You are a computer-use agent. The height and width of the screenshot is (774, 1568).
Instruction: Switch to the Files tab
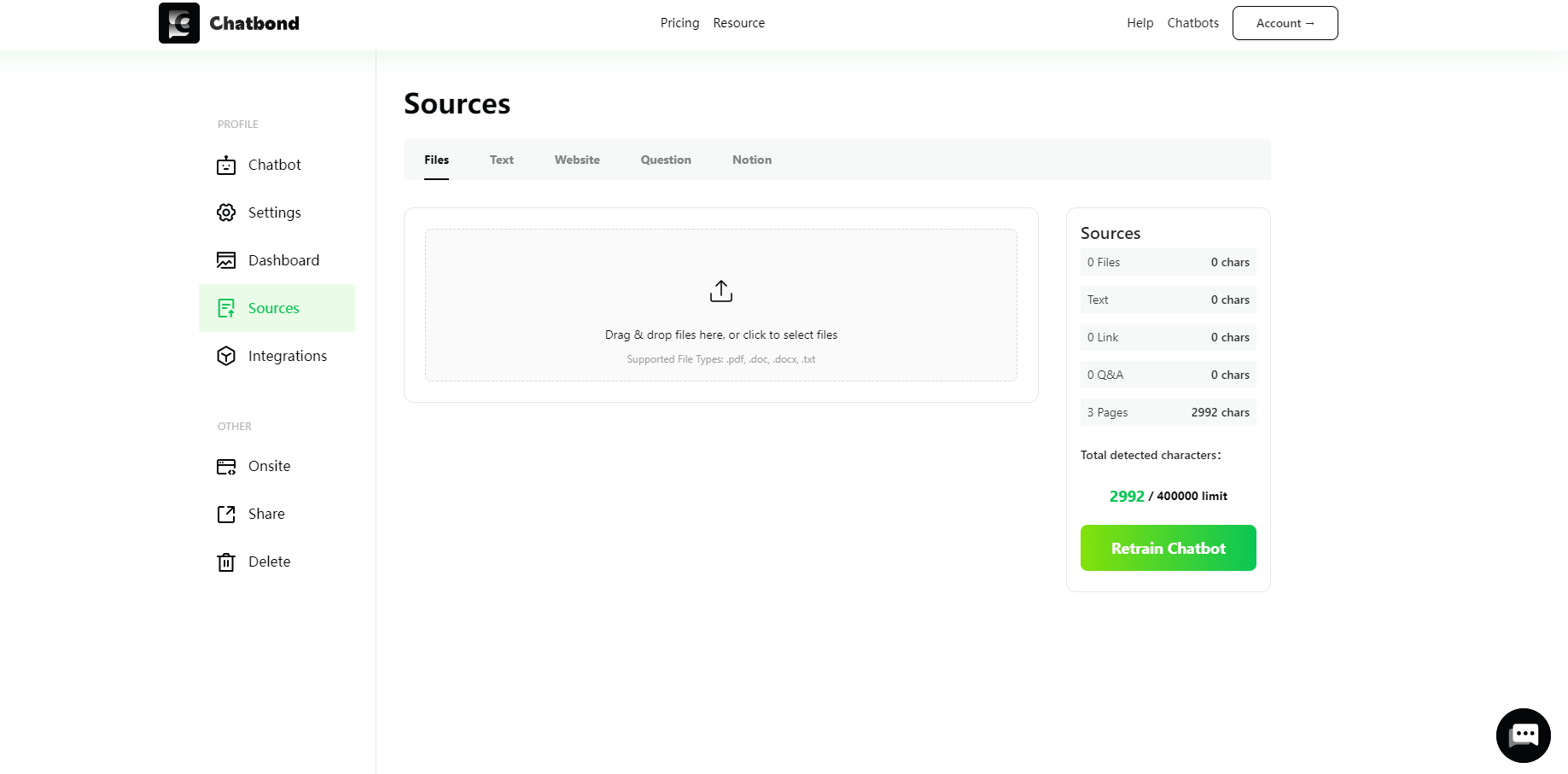436,160
